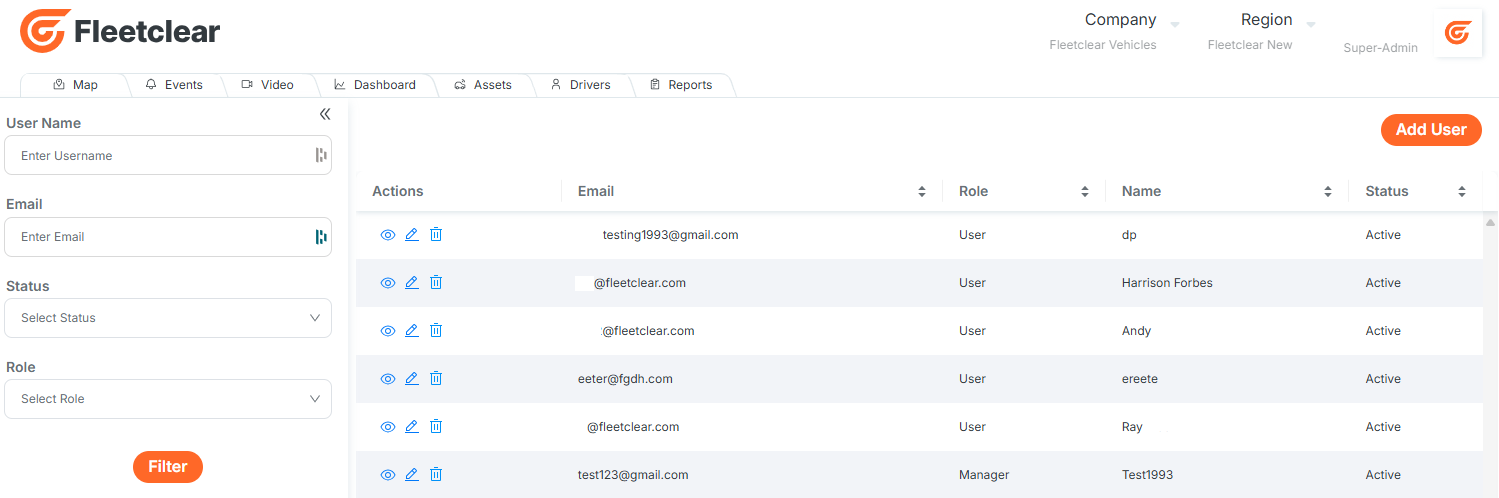View details of user dp via eye icon

point(388,235)
